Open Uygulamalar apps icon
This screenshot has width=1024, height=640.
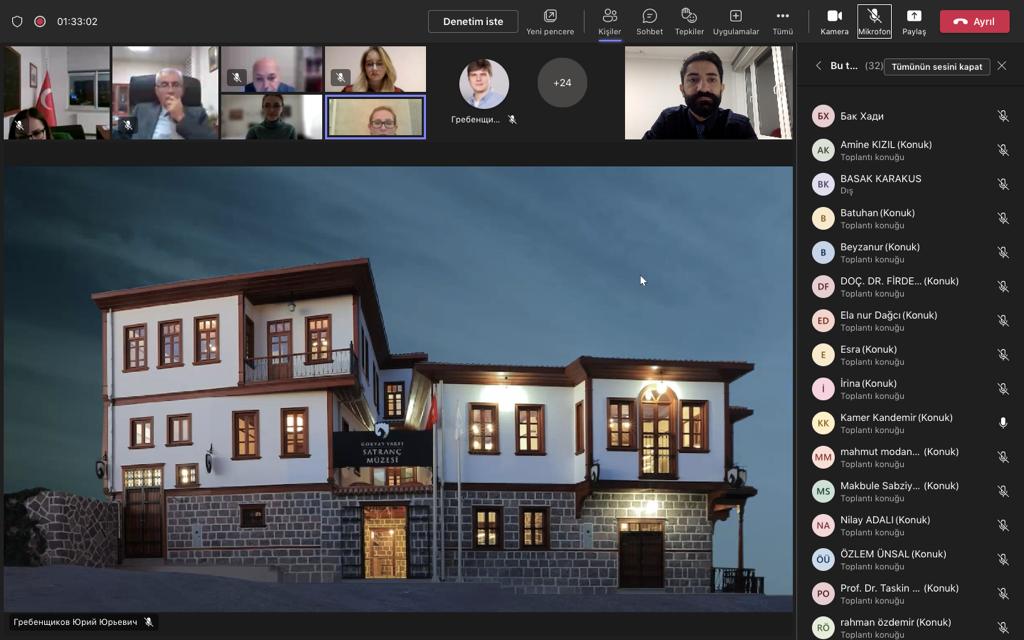click(735, 21)
